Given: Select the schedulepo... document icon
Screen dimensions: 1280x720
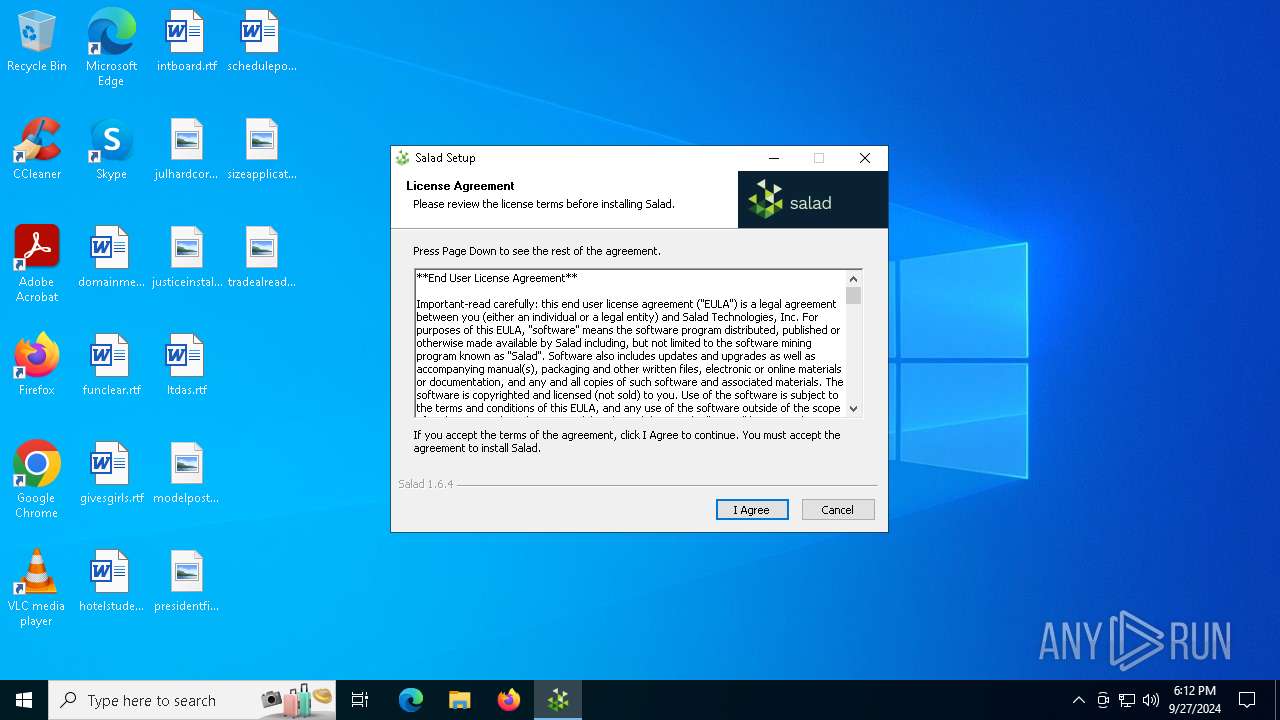Looking at the screenshot, I should pos(262,42).
